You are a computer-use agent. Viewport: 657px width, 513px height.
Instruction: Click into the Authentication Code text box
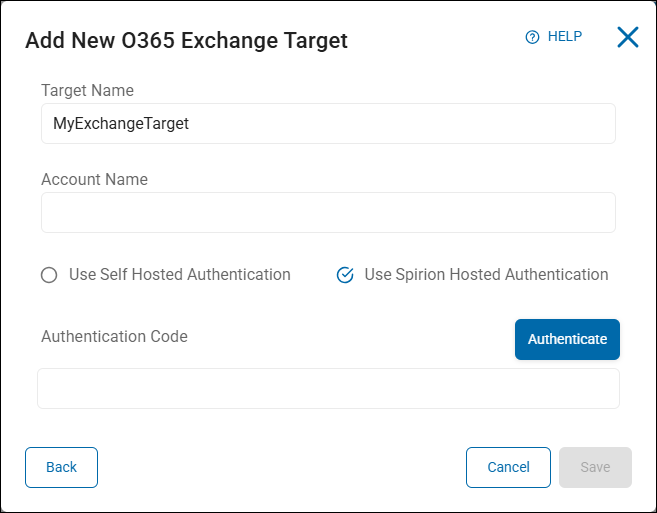tap(328, 389)
